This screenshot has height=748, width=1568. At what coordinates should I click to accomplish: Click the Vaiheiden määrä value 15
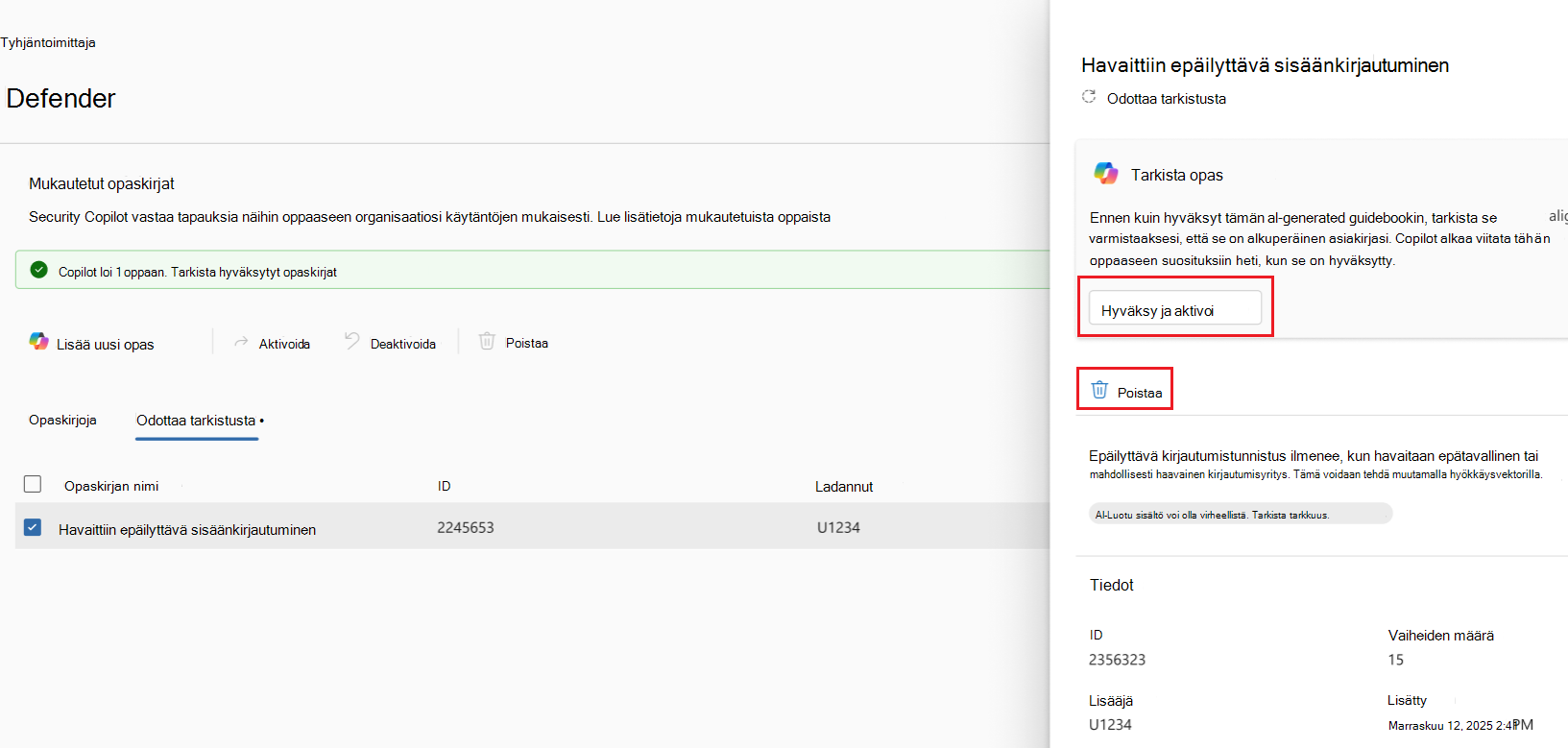pos(1396,660)
